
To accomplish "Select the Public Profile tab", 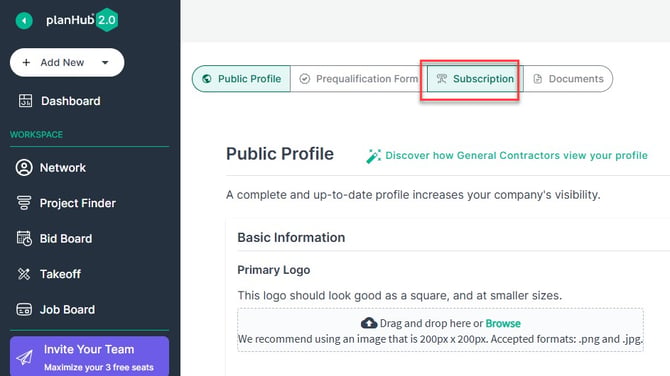I will coord(241,79).
